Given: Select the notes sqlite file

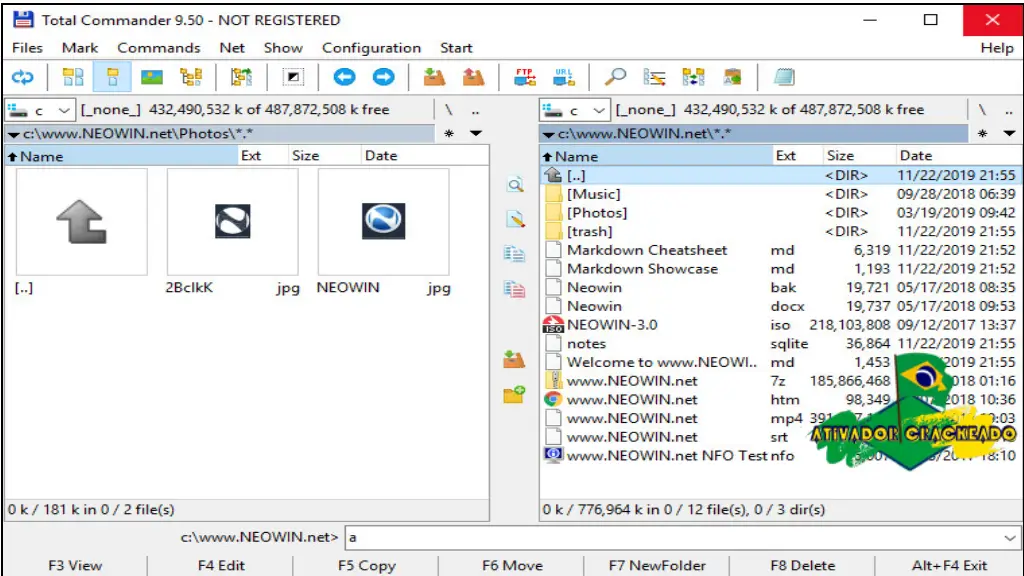Looking at the screenshot, I should click(x=780, y=344).
